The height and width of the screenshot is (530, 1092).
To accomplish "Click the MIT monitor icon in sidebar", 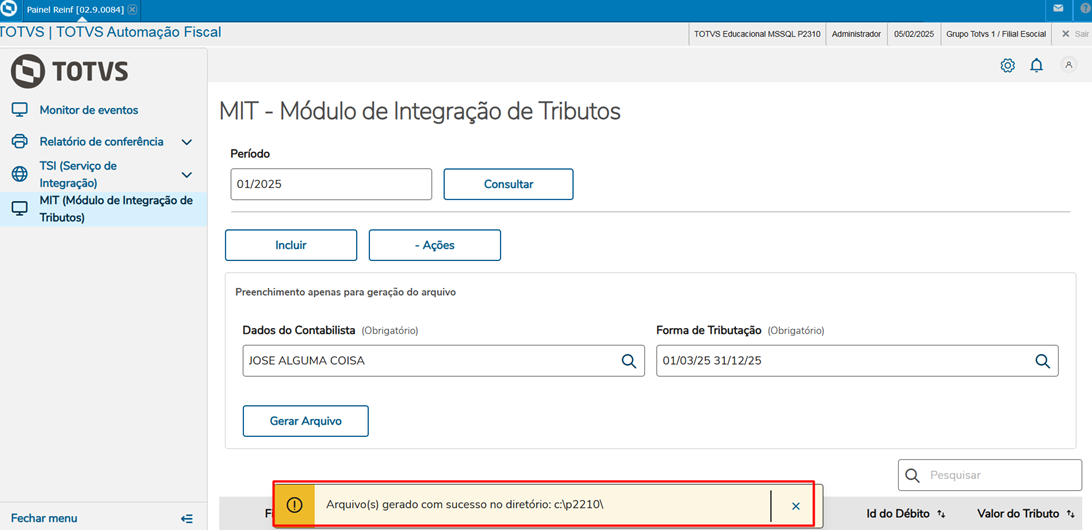I will tap(20, 208).
